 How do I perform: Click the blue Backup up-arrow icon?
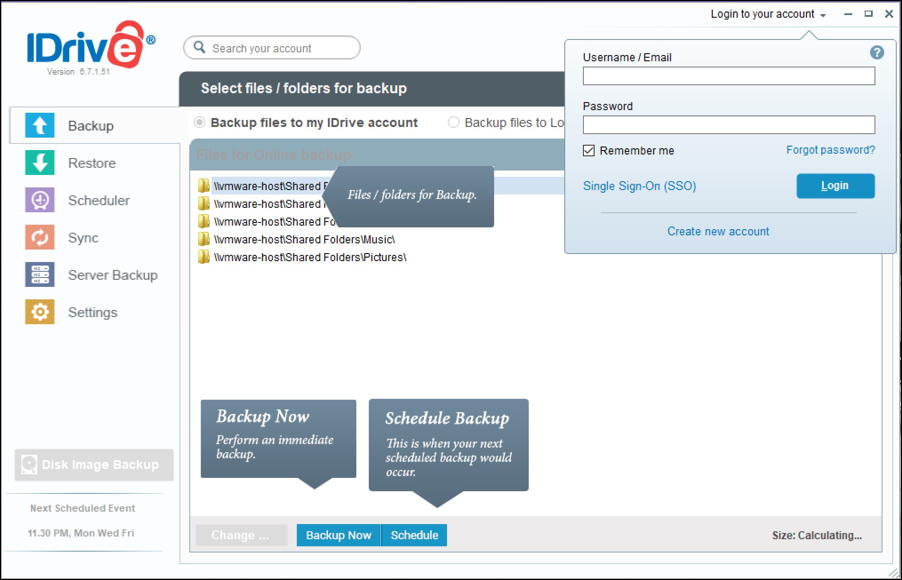pyautogui.click(x=40, y=125)
